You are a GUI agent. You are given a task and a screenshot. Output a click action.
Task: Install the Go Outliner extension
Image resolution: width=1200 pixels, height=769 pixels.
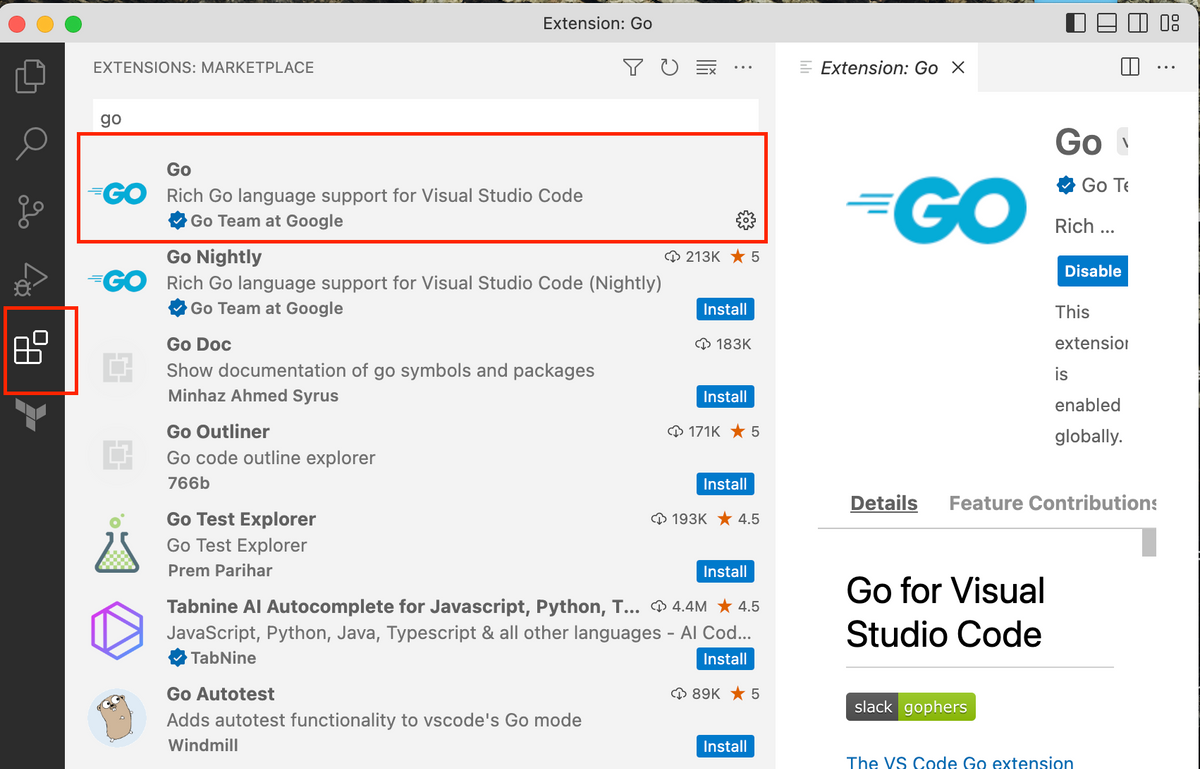[725, 484]
